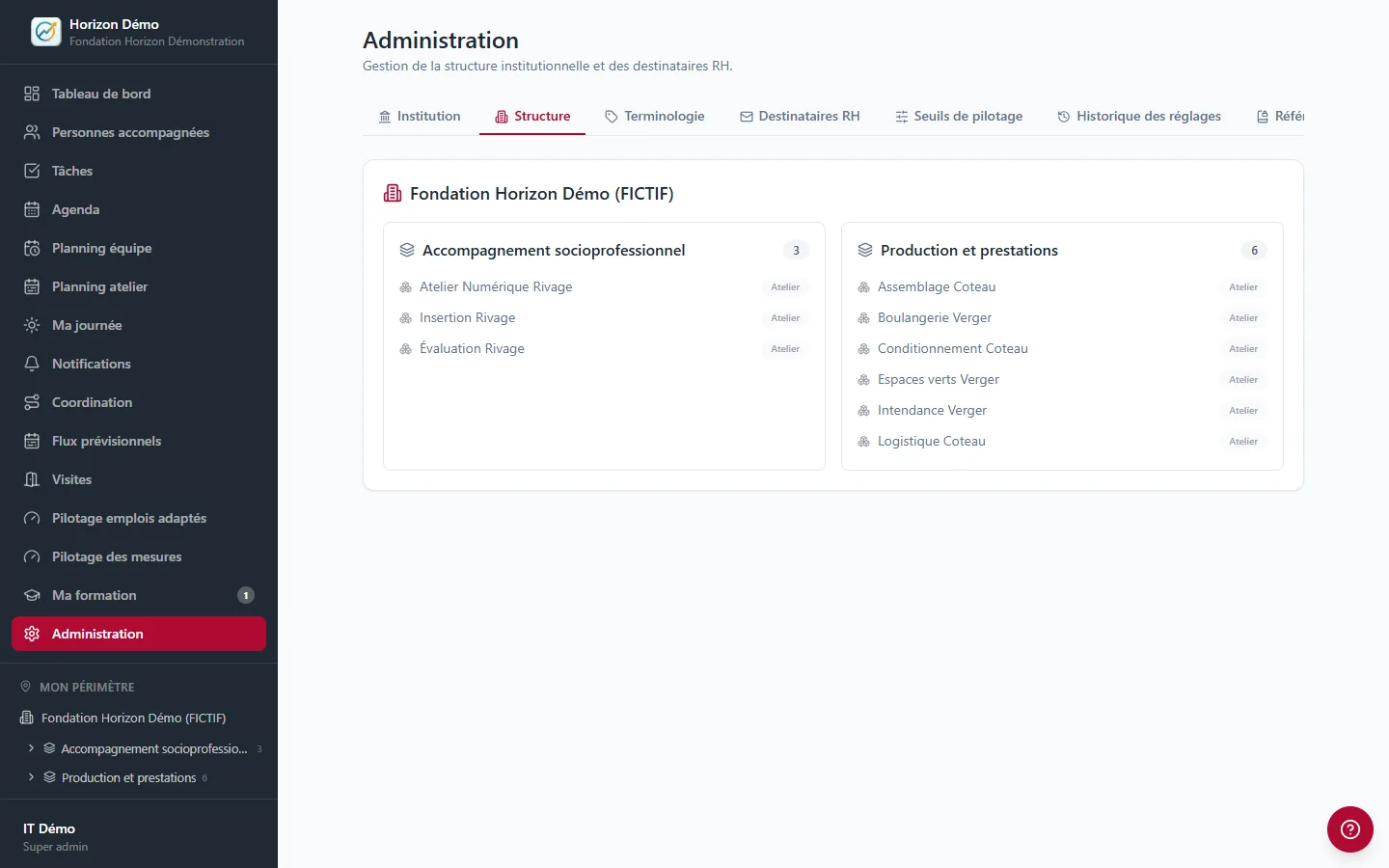Click the Ma formation graduation cap icon
The image size is (1389, 868).
tap(32, 595)
